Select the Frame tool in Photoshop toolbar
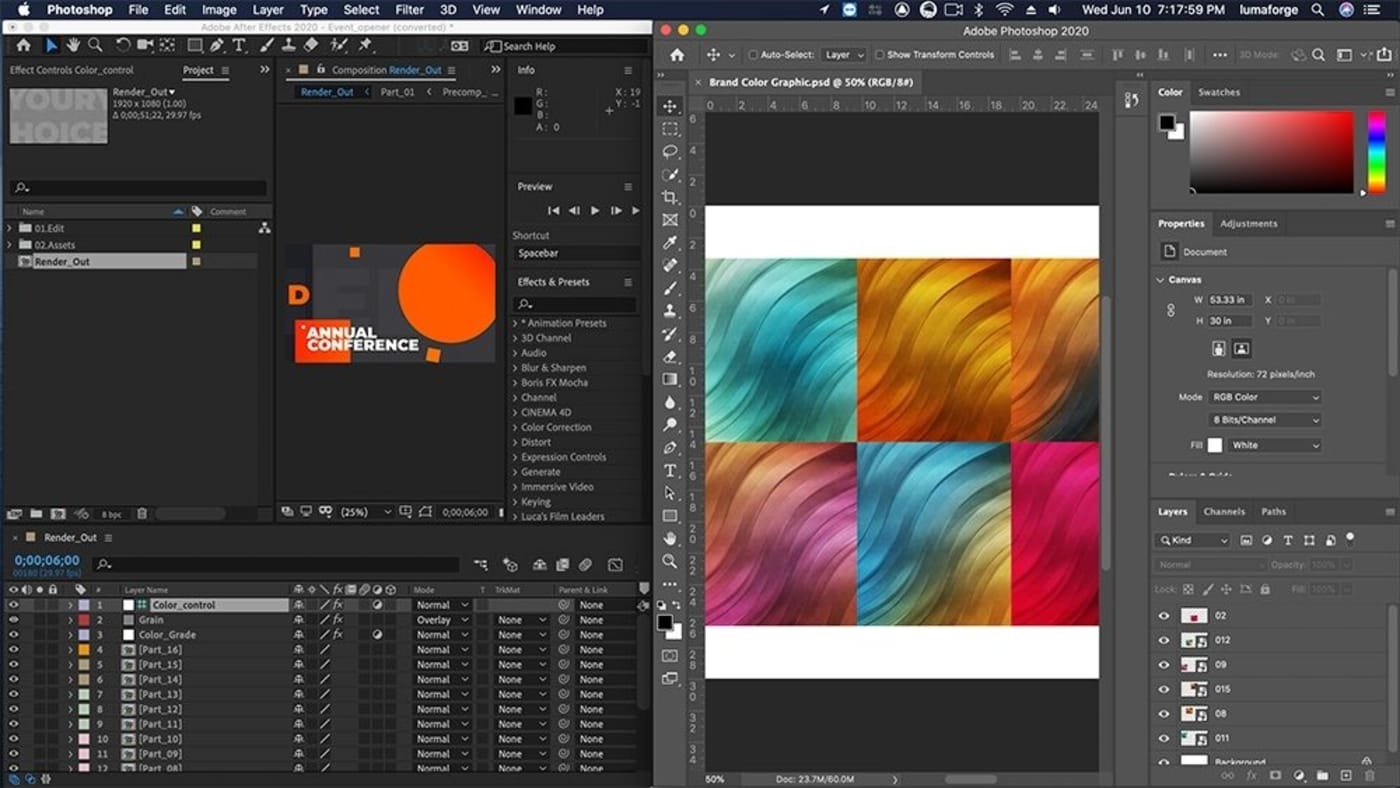The width and height of the screenshot is (1400, 788). click(x=670, y=220)
